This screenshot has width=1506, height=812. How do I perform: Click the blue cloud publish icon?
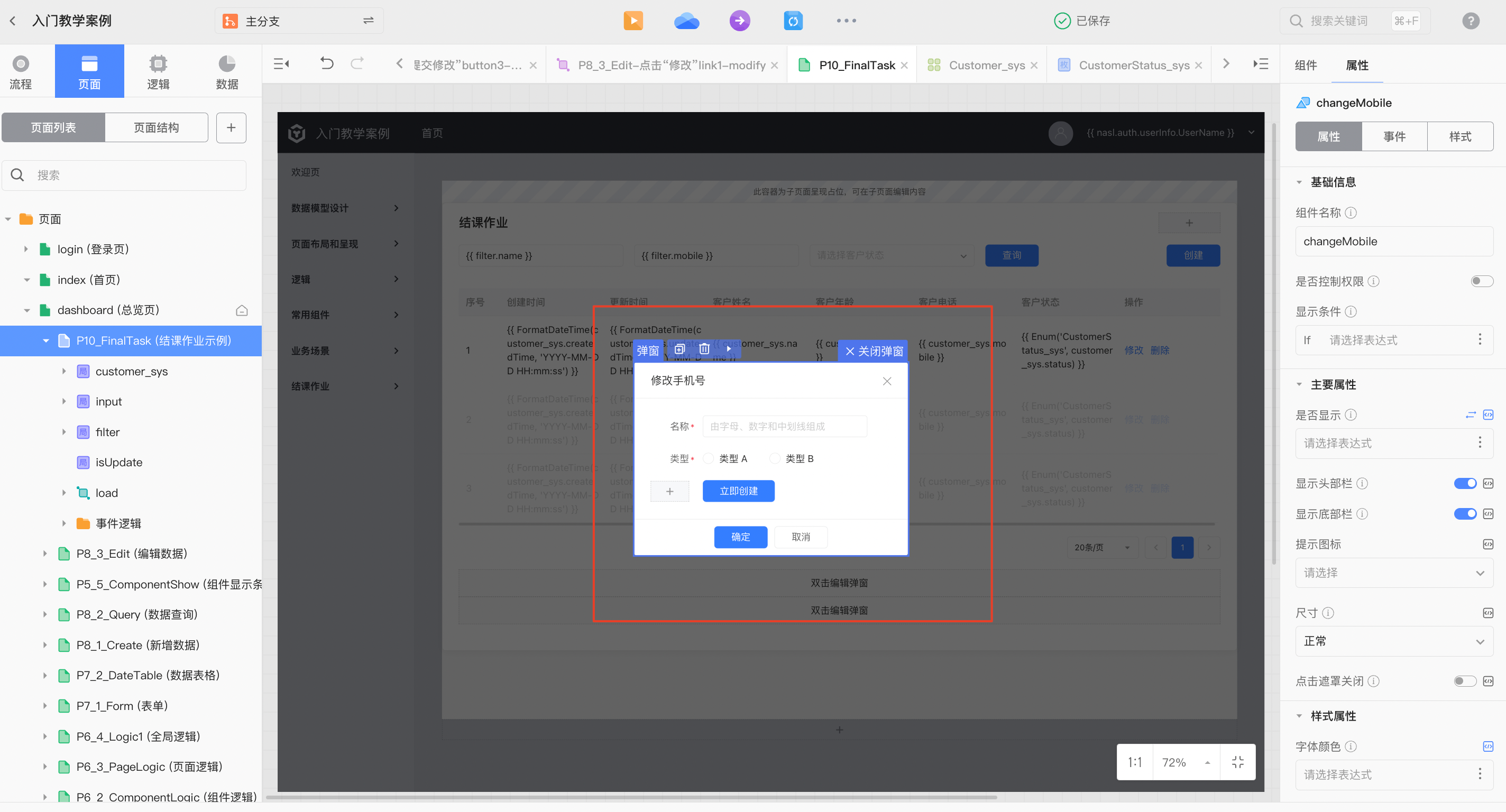pos(686,21)
